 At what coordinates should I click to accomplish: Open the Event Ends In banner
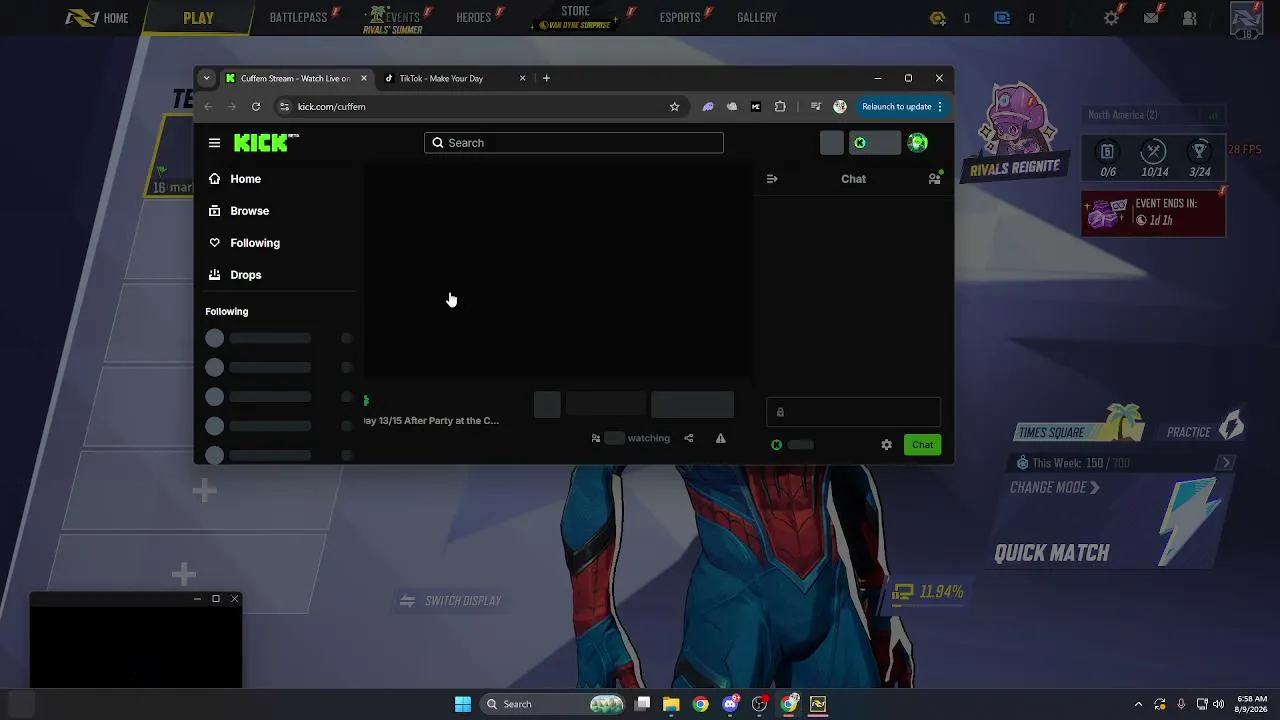tap(1153, 212)
